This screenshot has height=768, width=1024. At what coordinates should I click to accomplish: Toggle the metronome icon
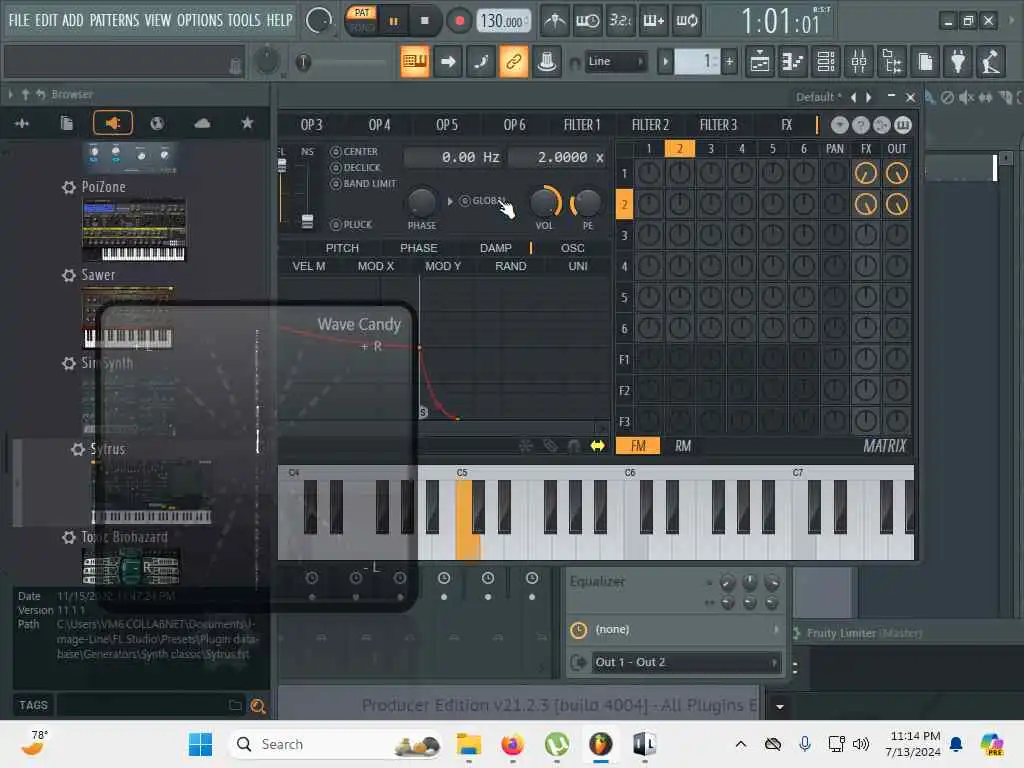555,21
